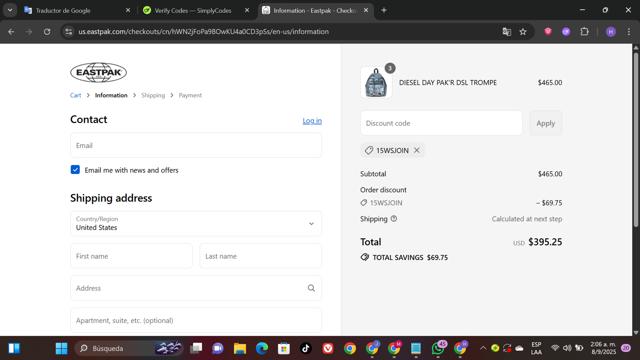Launch Microsoft Edge from the taskbar

[x=262, y=348]
